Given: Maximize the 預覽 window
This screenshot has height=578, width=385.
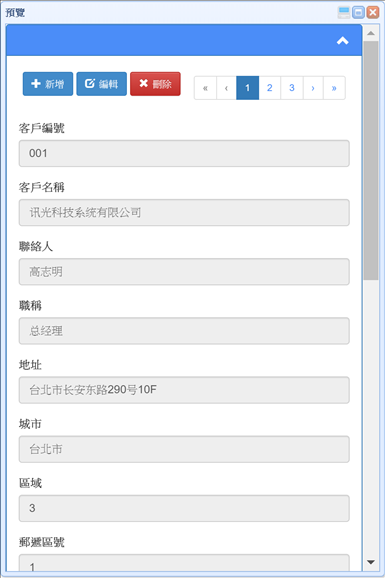Looking at the screenshot, I should (358, 13).
